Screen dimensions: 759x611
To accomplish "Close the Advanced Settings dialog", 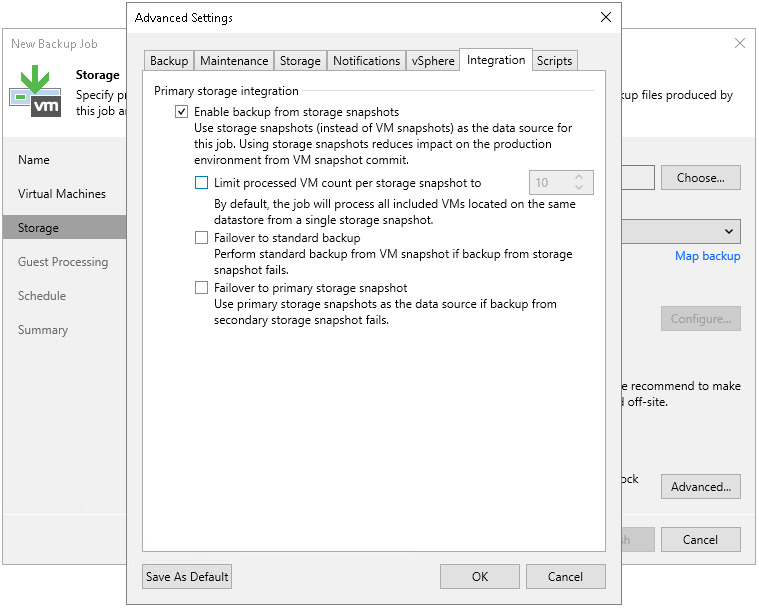I will 606,17.
